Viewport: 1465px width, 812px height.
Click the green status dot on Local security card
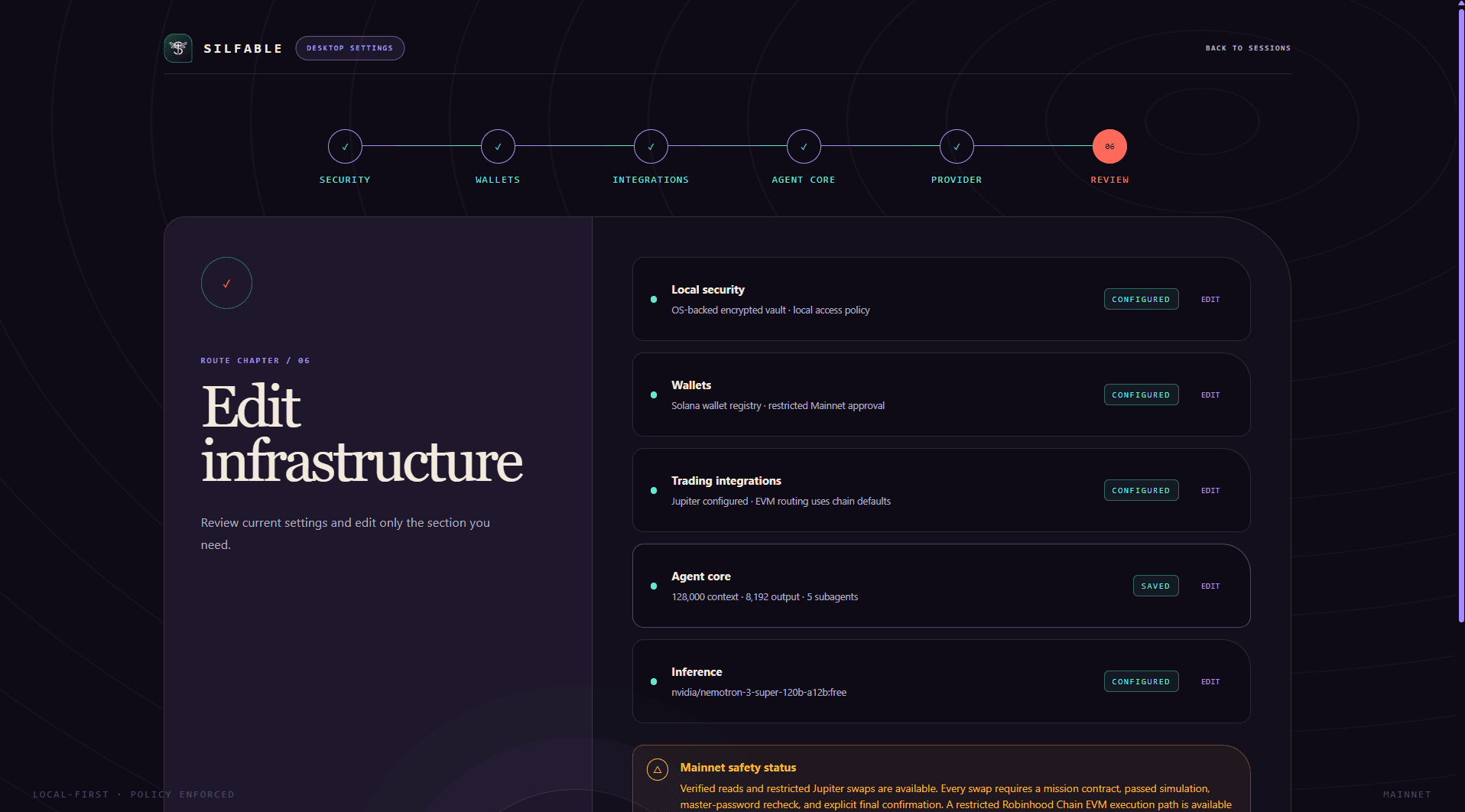[x=654, y=300]
